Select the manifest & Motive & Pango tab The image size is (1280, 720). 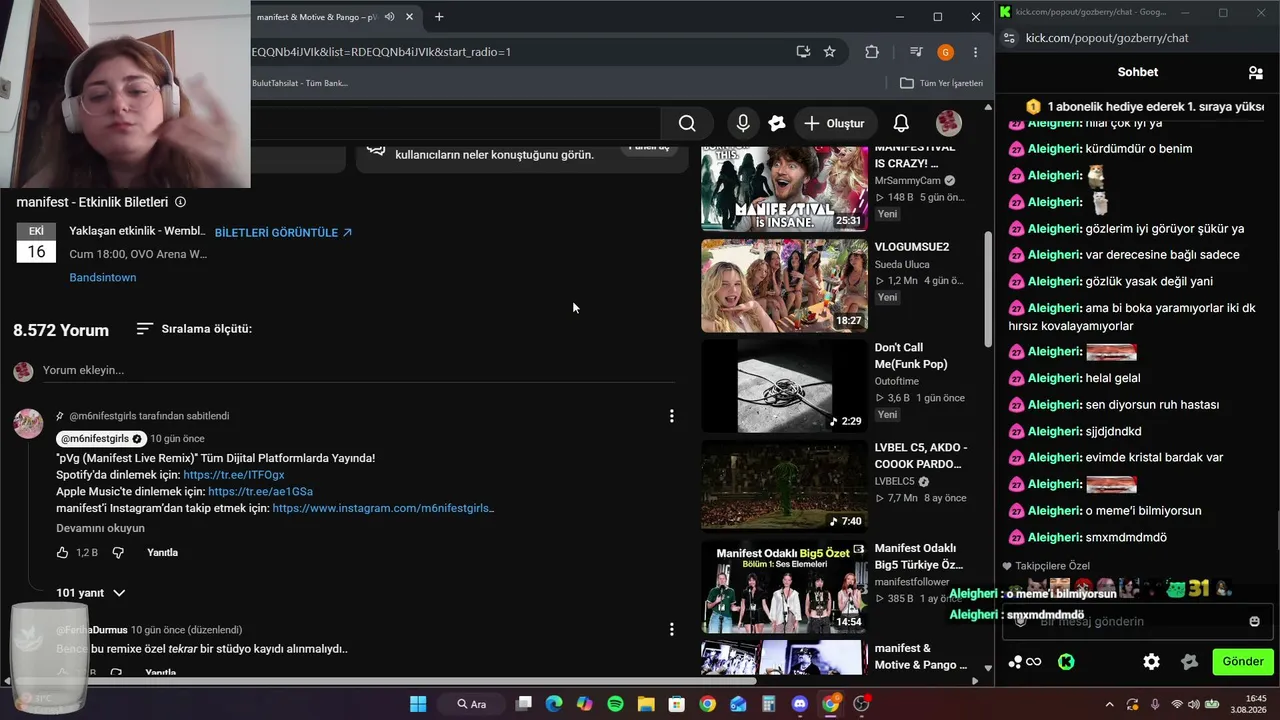coord(320,17)
